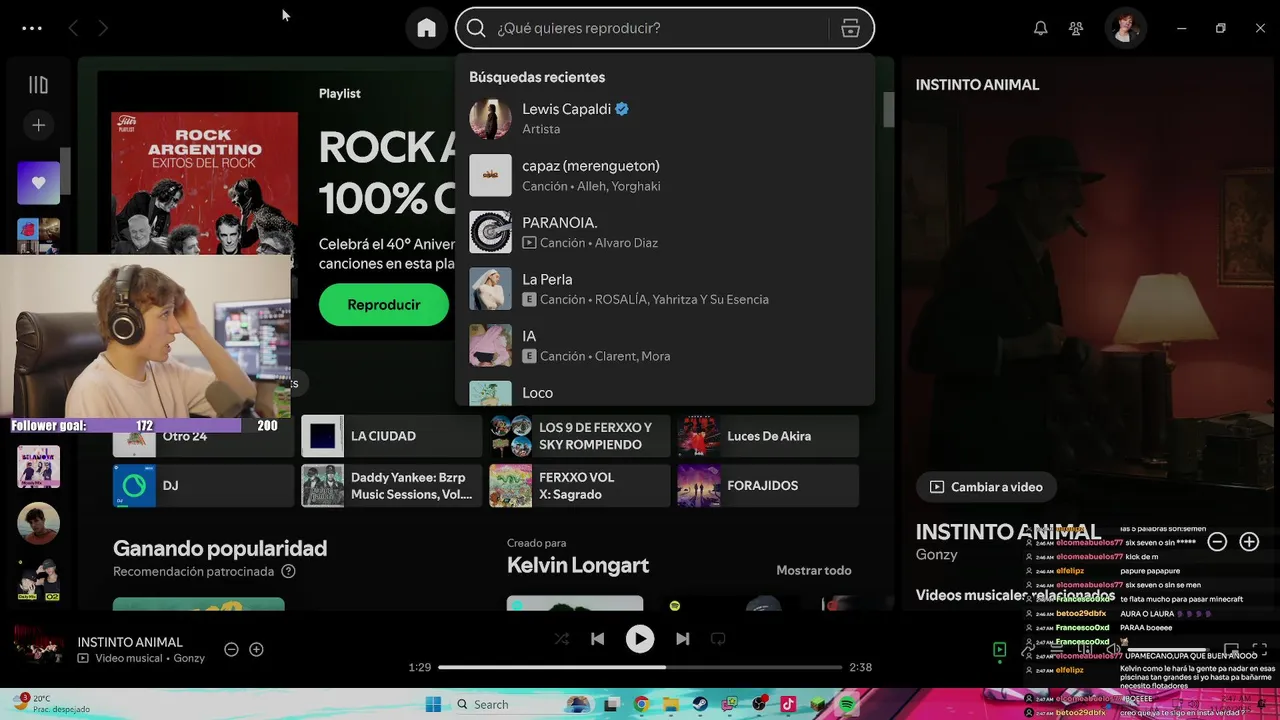The width and height of the screenshot is (1280, 720).
Task: Hide this track in right panel
Action: 1217,542
